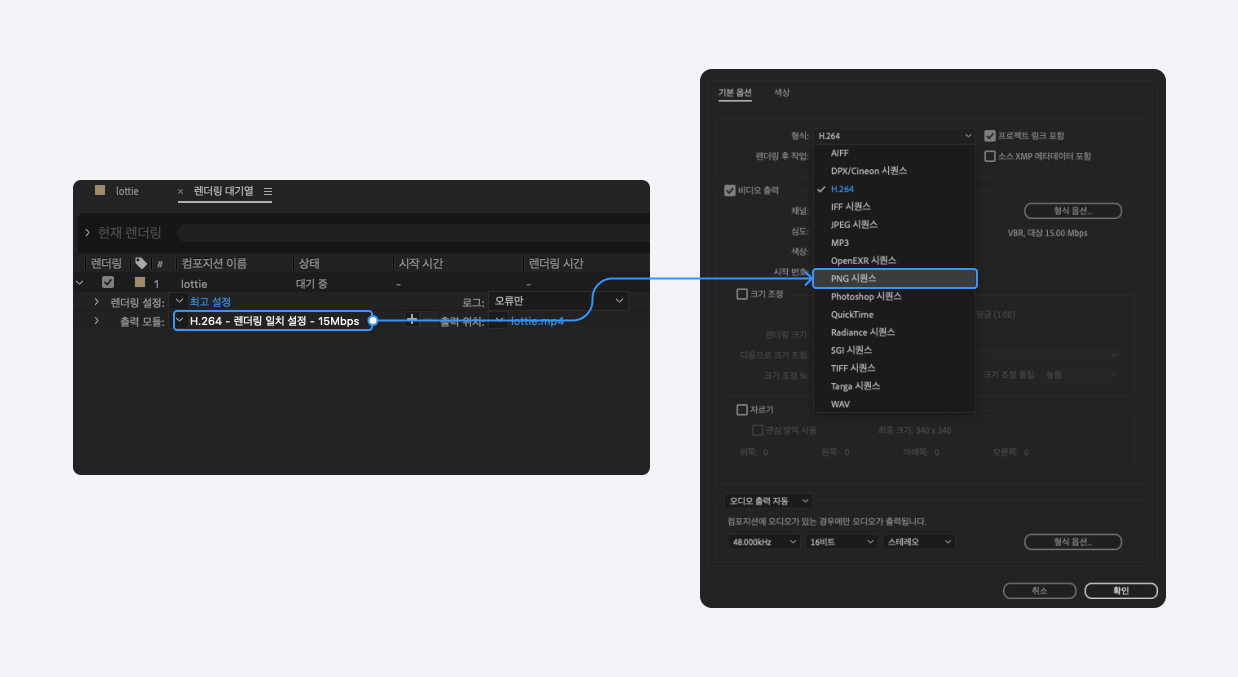Choose Targa 시퀀스 format
This screenshot has height=677, width=1238.
894,386
